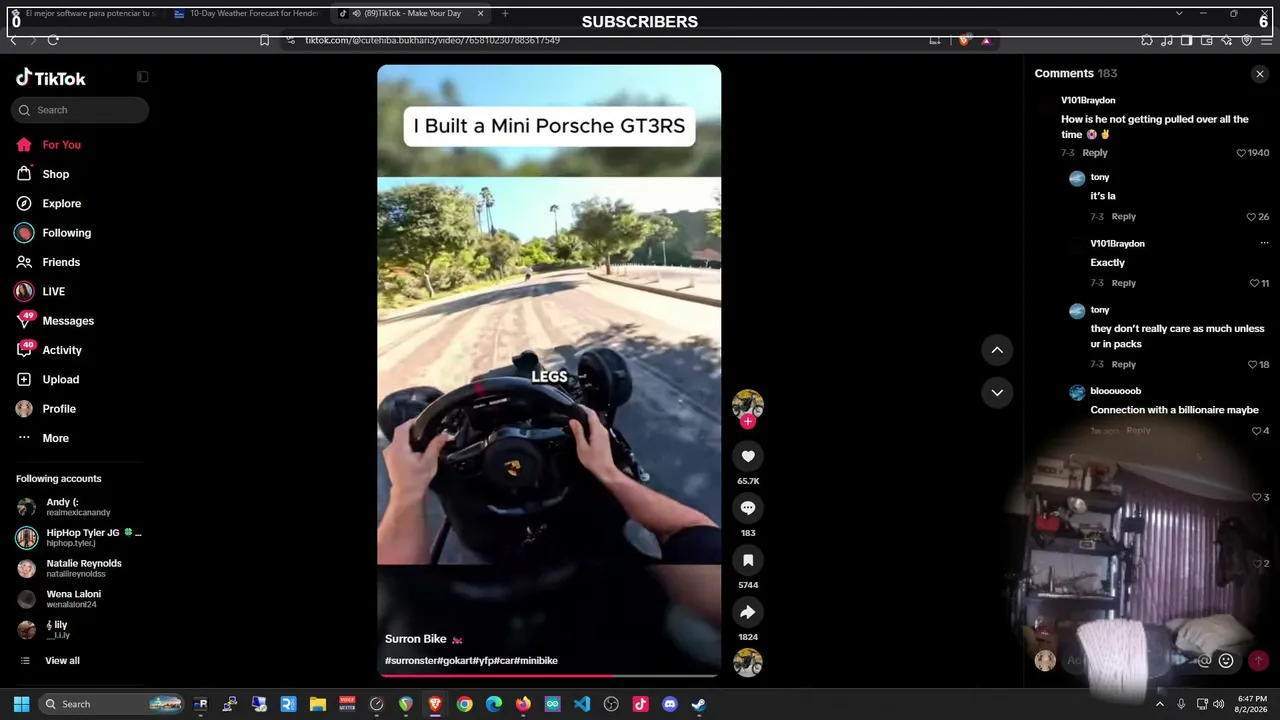Go to the previous video
The width and height of the screenshot is (1280, 720).
(997, 350)
